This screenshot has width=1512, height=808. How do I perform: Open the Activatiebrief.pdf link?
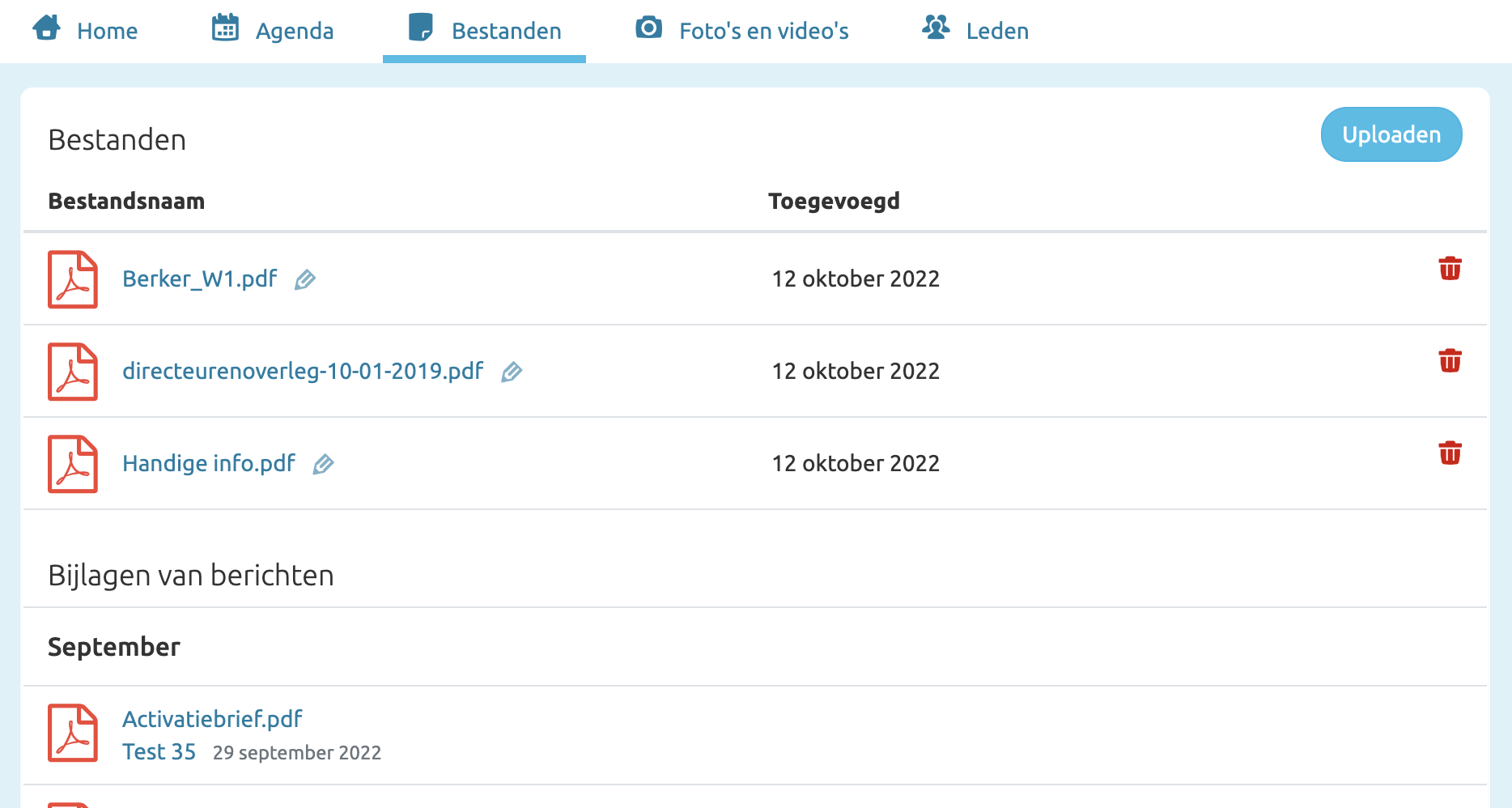(x=211, y=718)
